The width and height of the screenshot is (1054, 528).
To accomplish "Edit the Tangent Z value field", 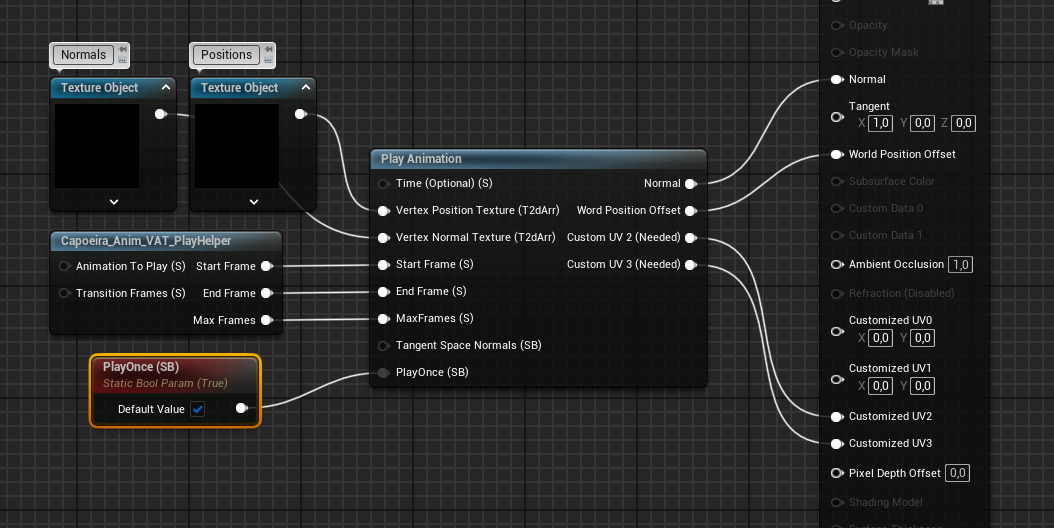I will pyautogui.click(x=963, y=123).
